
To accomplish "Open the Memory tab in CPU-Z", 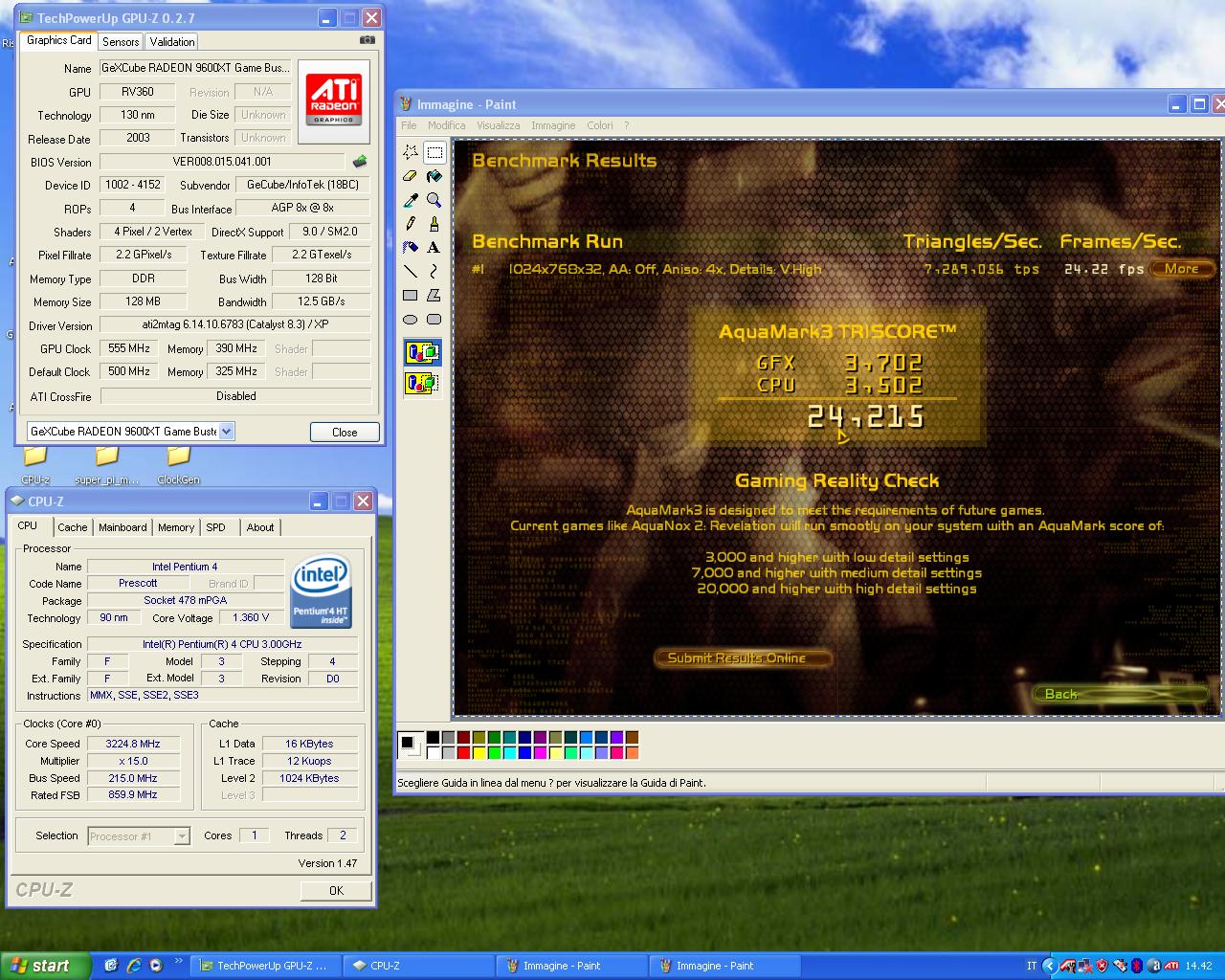I will click(x=176, y=527).
